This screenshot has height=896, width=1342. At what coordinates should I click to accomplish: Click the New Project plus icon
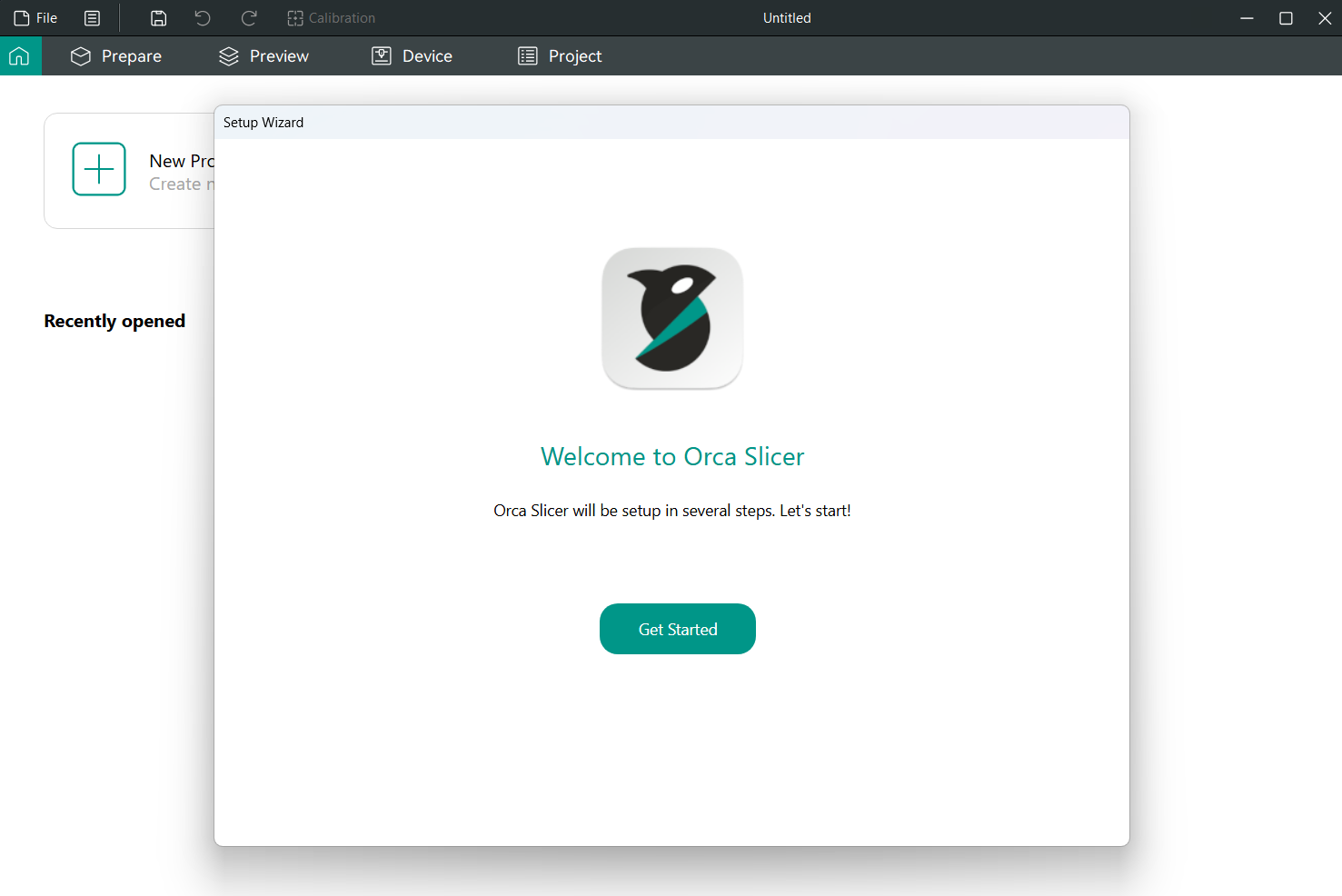point(99,169)
